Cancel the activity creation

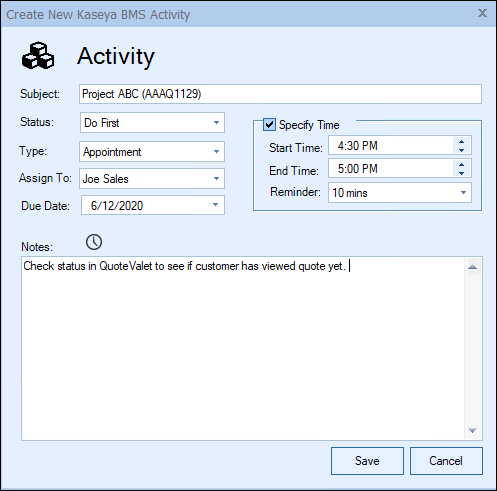point(446,461)
